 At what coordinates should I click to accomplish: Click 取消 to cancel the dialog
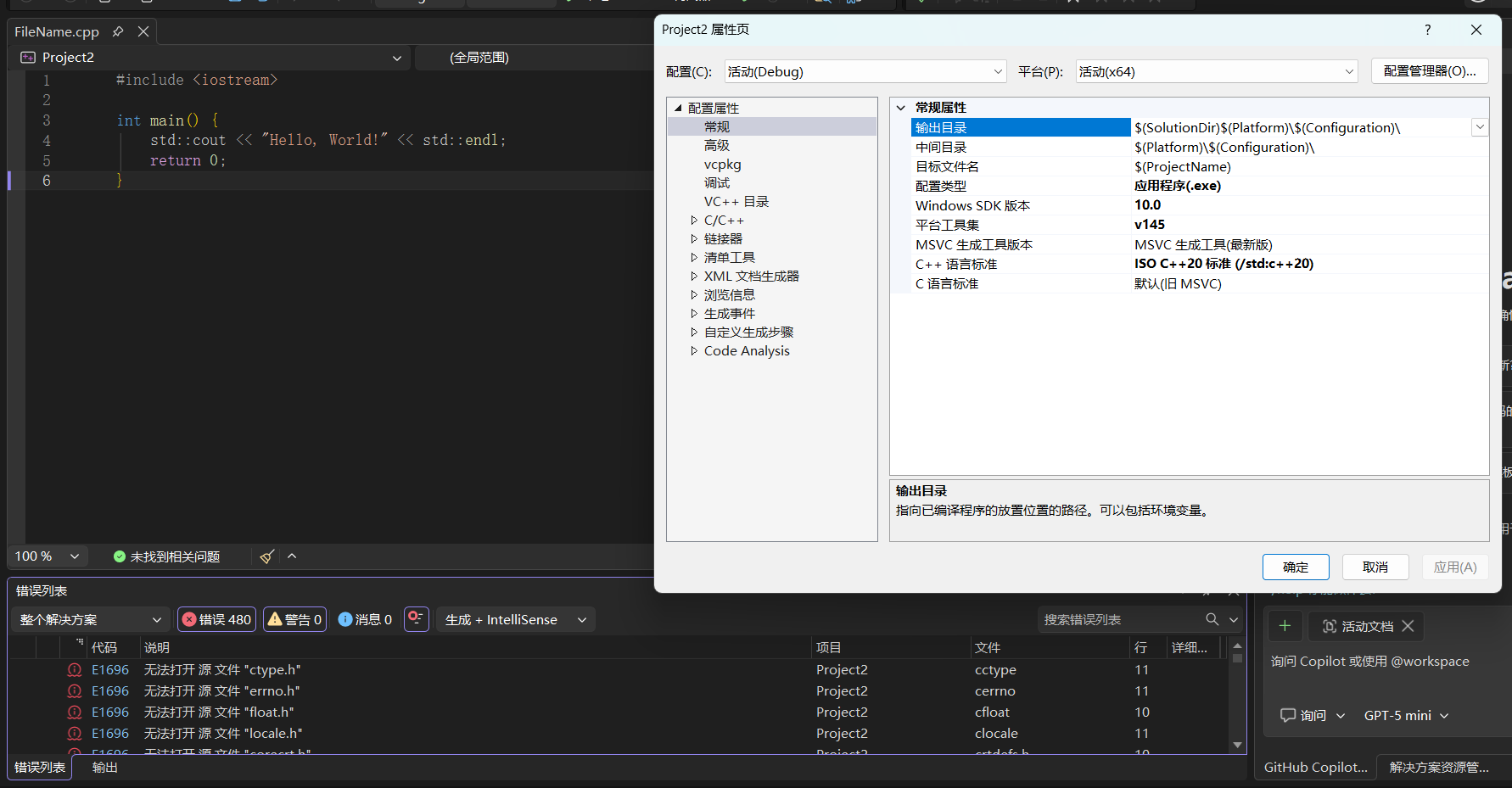pyautogui.click(x=1375, y=567)
